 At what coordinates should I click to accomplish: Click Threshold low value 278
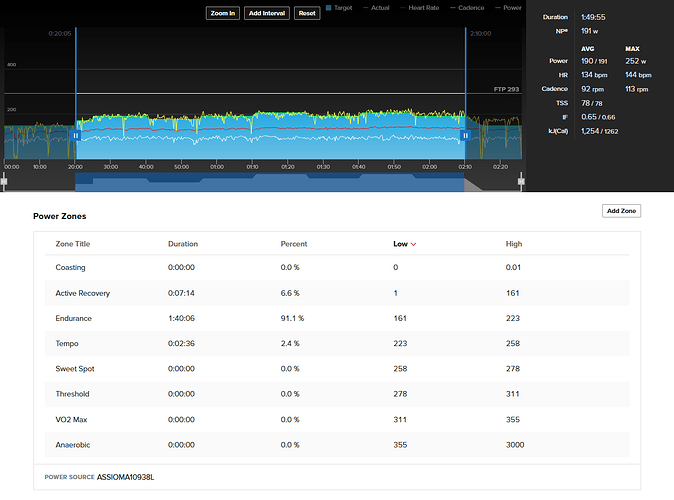tap(400, 394)
